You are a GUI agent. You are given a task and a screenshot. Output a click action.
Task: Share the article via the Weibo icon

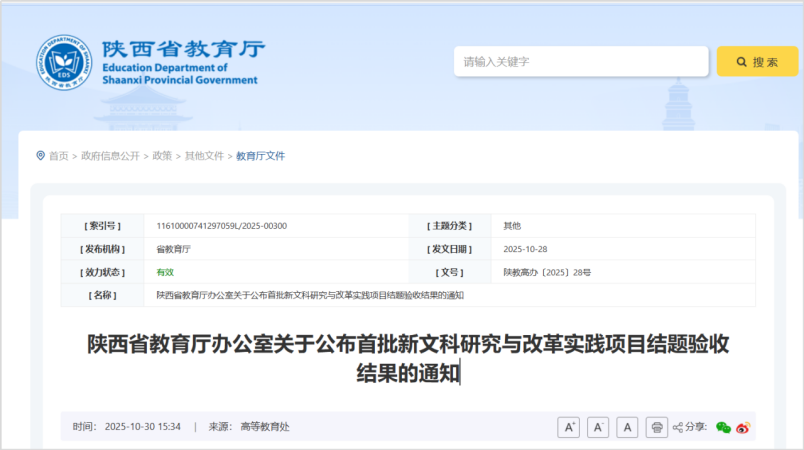coord(742,427)
